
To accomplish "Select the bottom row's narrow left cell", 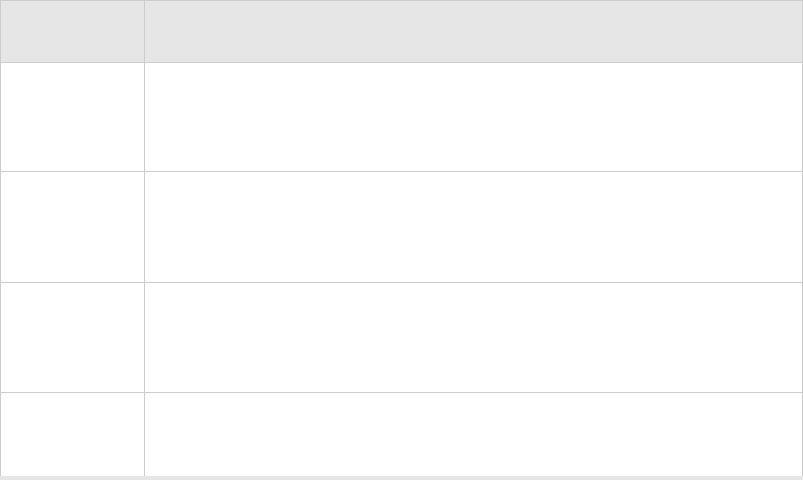I will click(72, 434).
